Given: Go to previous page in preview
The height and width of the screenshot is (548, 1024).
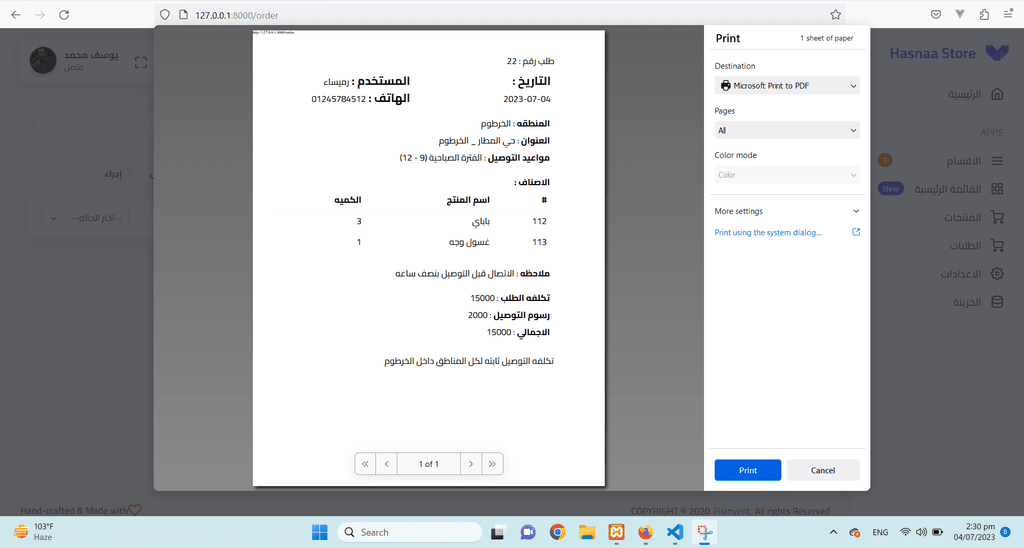Looking at the screenshot, I should click(x=387, y=464).
